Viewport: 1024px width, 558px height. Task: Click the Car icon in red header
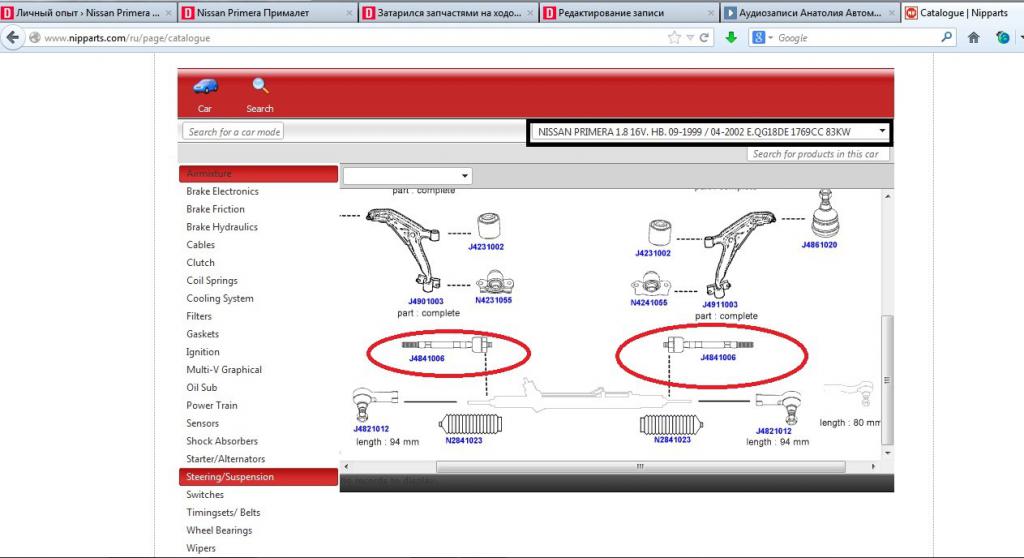(x=205, y=87)
